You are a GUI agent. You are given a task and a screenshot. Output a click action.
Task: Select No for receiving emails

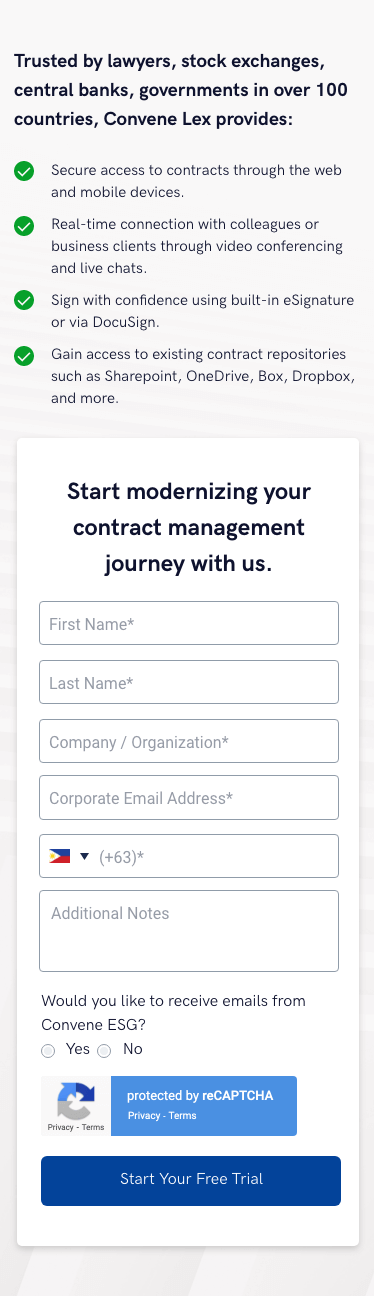(x=104, y=1050)
